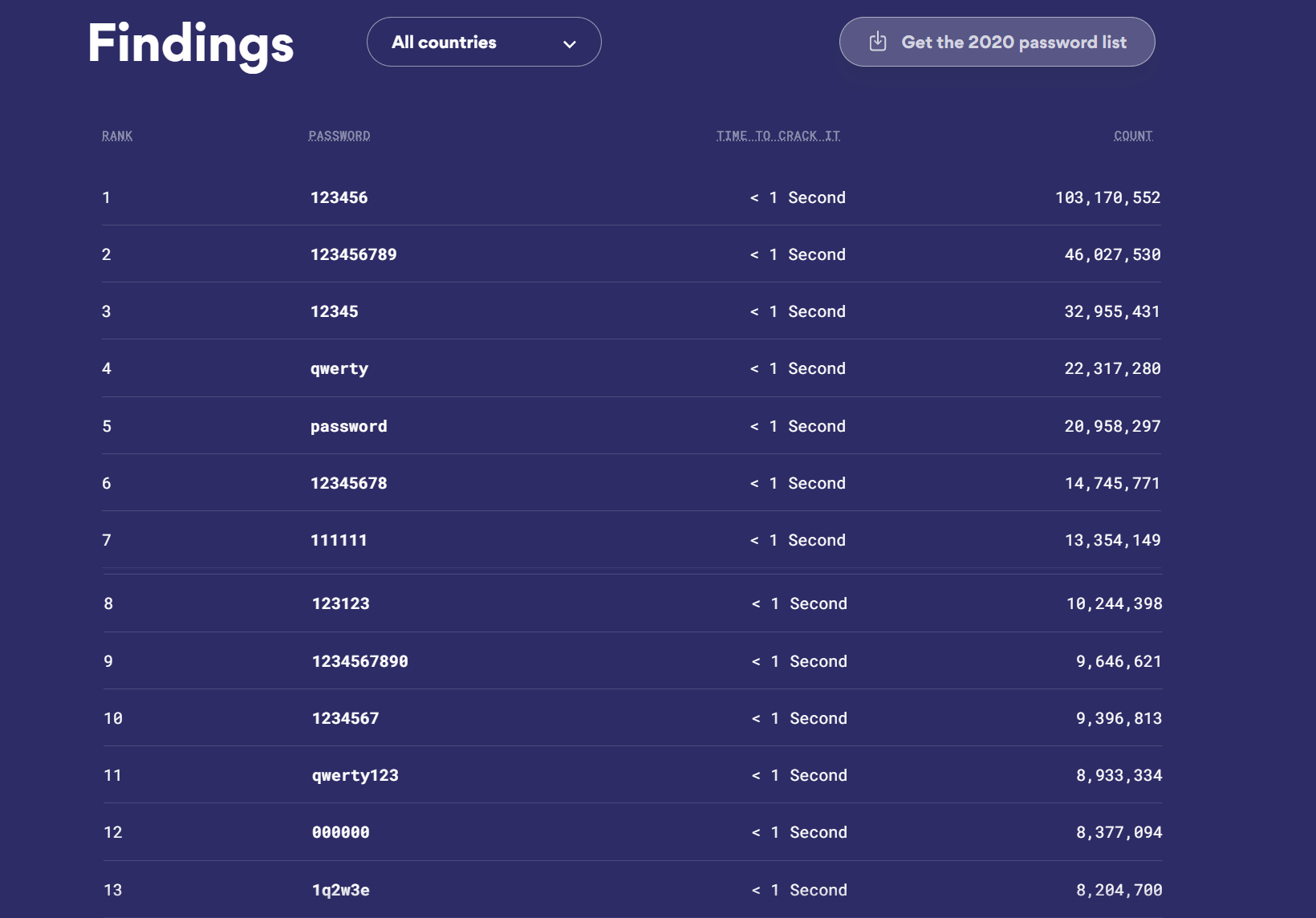The width and height of the screenshot is (1316, 918).
Task: Click count value 8,377,094
Action: 1119,832
